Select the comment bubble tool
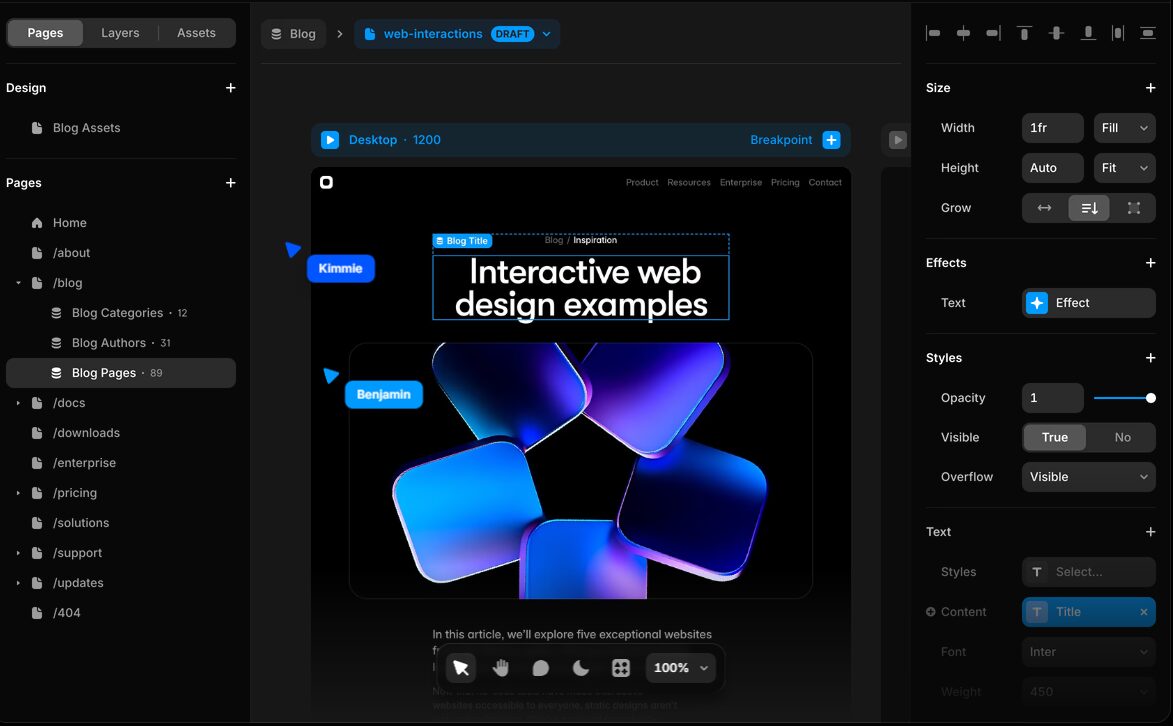Viewport: 1173px width, 726px height. coord(541,668)
